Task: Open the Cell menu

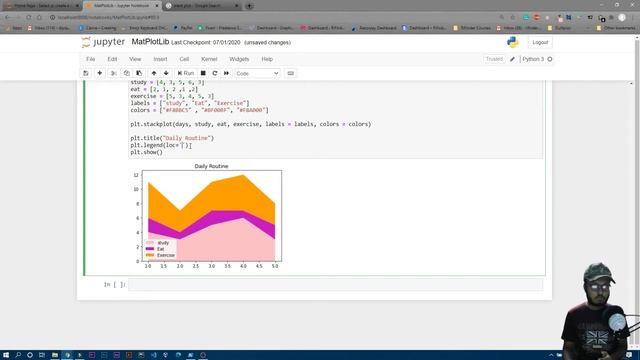Action: coord(184,59)
